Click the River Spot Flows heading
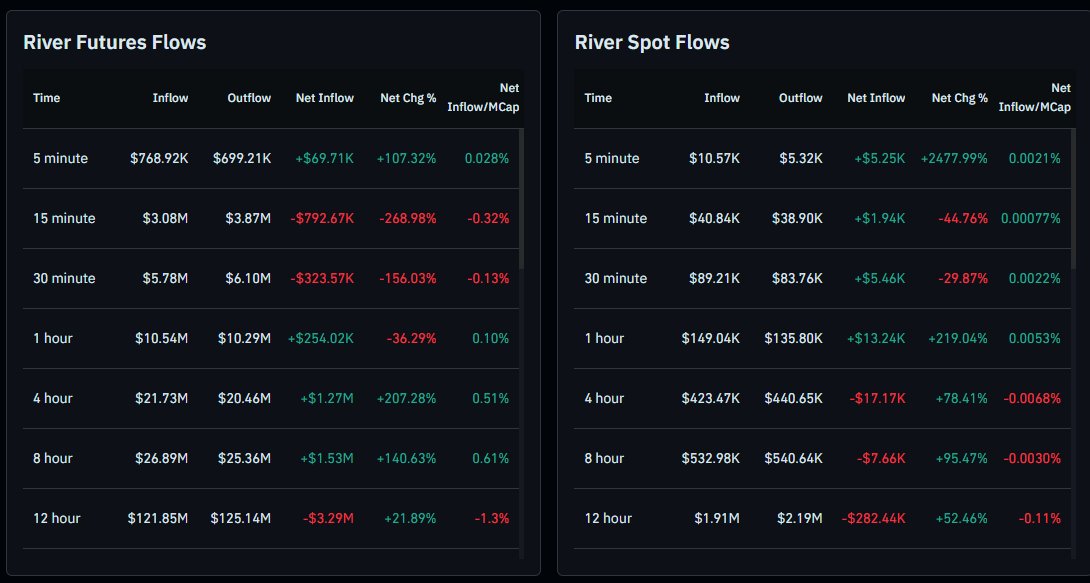1090x583 pixels. tap(652, 42)
